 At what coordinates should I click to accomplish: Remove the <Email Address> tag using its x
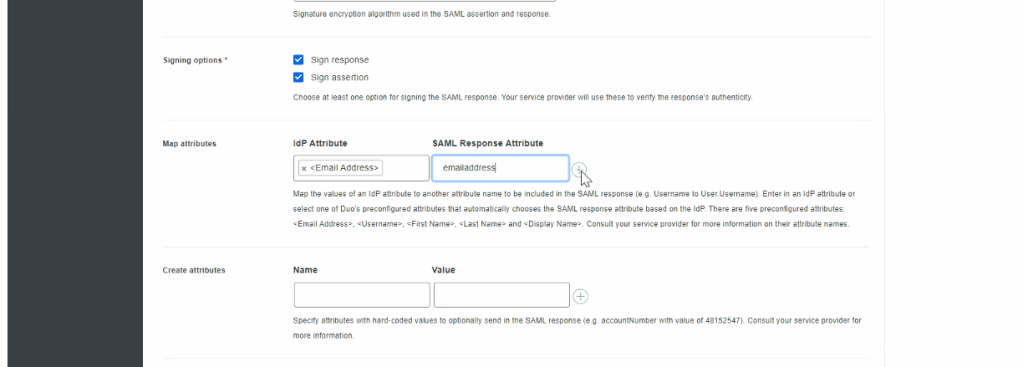click(x=304, y=168)
